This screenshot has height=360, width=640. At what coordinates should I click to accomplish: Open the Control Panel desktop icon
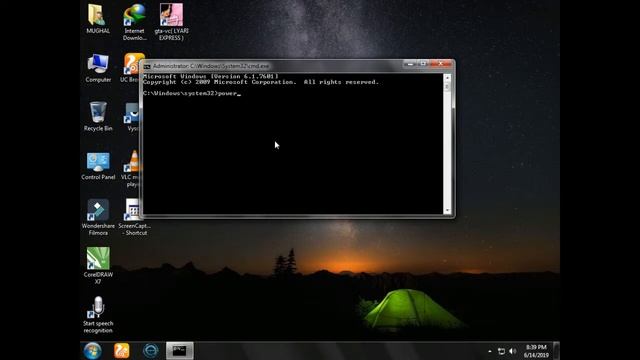(x=98, y=165)
